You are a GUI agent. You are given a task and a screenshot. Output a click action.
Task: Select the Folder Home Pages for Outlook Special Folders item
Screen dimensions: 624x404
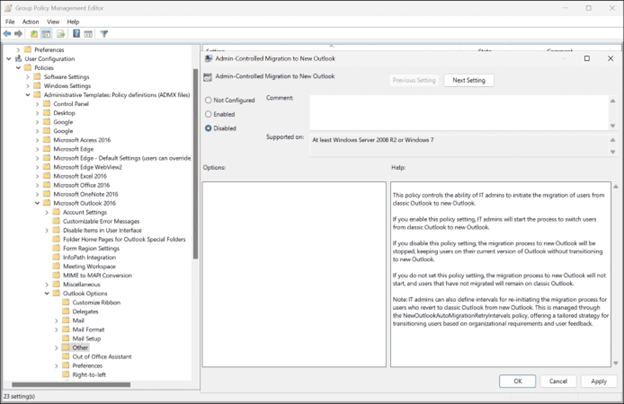(x=124, y=239)
